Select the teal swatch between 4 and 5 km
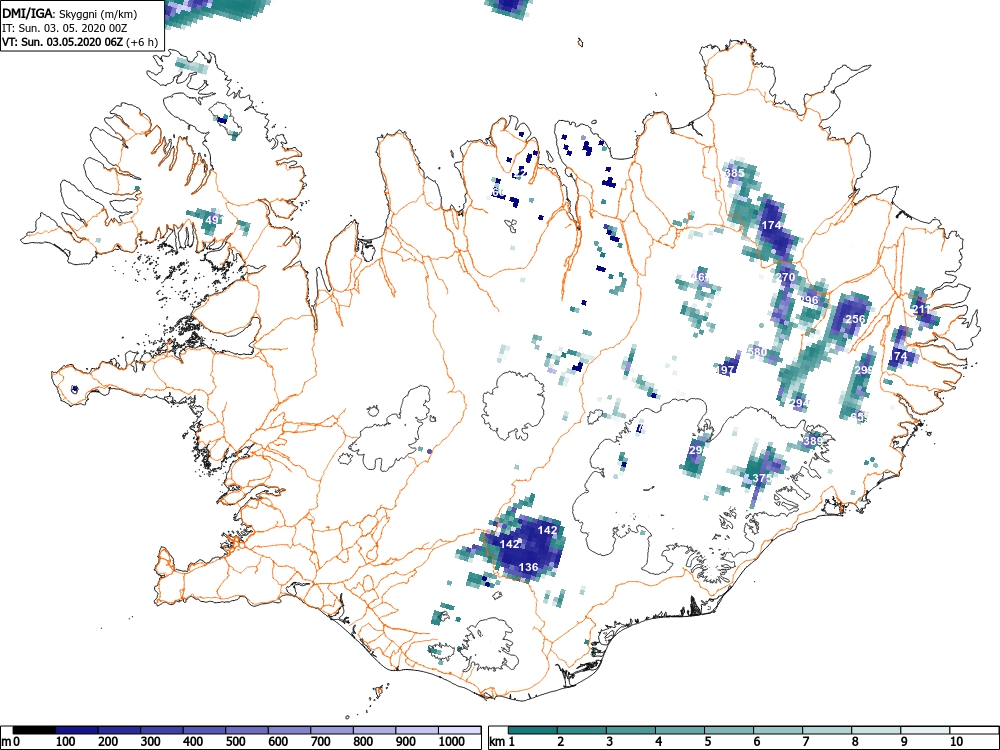Screen dimensions: 1000x750 click(x=680, y=730)
